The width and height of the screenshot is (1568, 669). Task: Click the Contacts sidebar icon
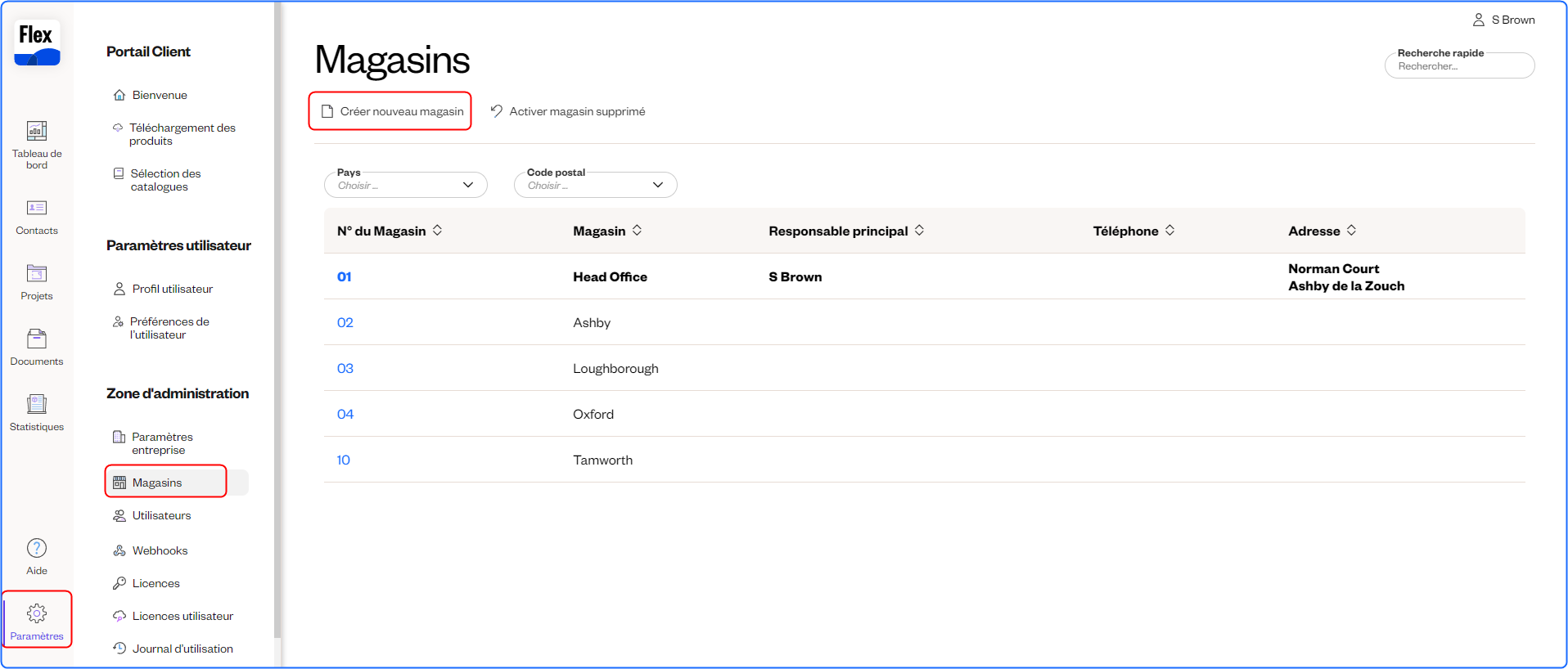coord(37,209)
